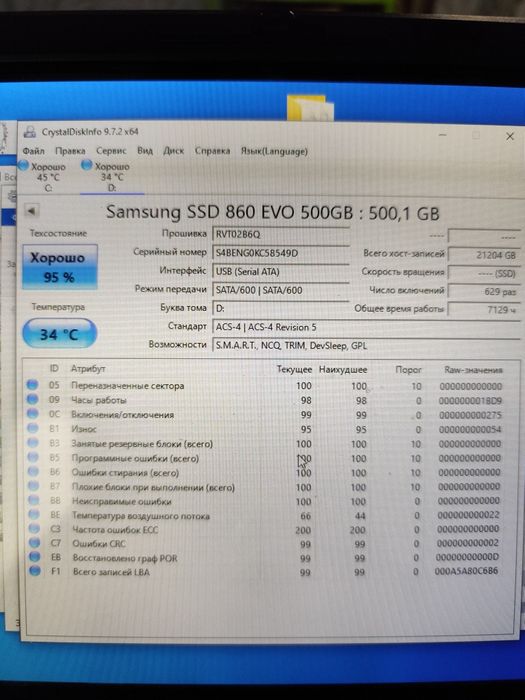Click the Хорошо 95 % health status button
This screenshot has height=700, width=525.
60,267
